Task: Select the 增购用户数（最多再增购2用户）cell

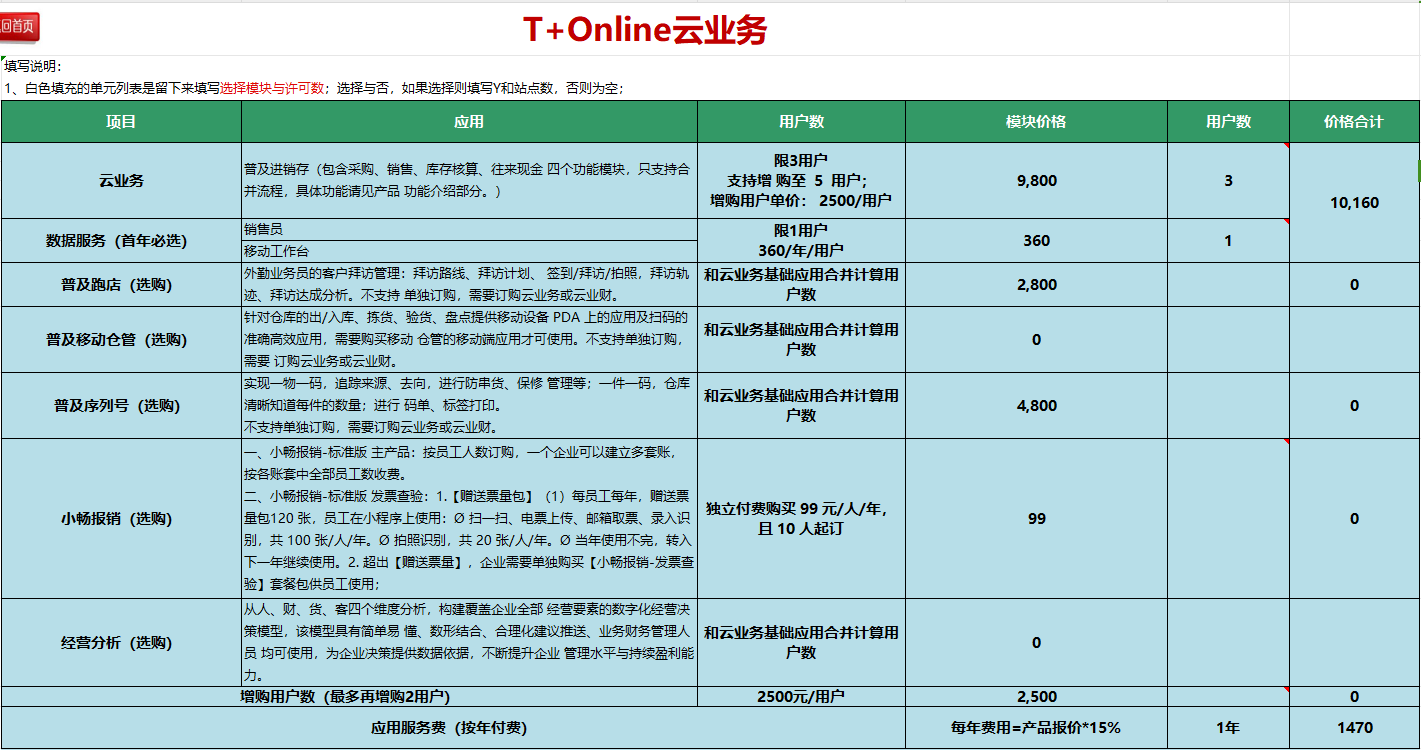Action: 349,697
